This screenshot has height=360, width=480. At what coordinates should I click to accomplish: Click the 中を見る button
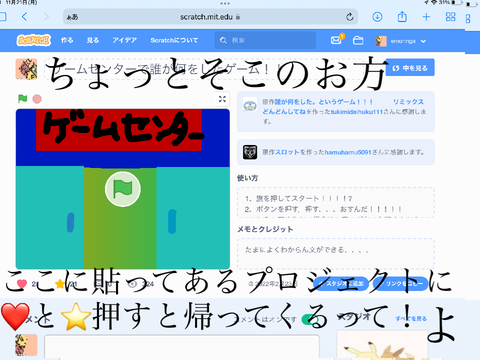point(410,68)
